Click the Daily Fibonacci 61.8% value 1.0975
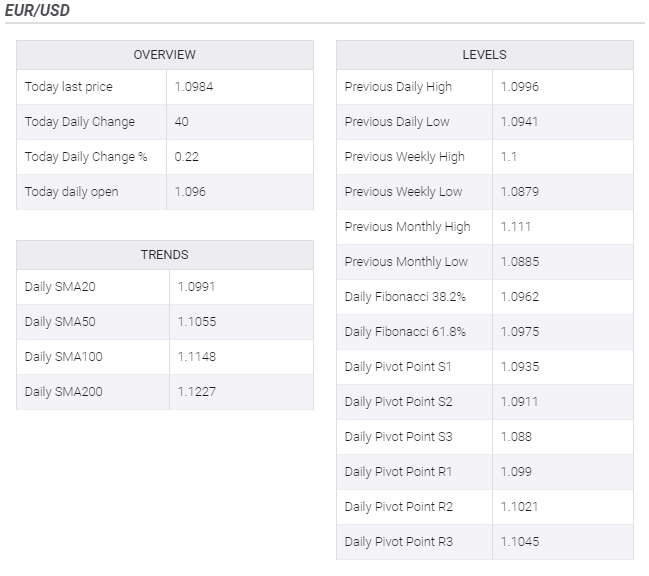649x576 pixels. 519,332
